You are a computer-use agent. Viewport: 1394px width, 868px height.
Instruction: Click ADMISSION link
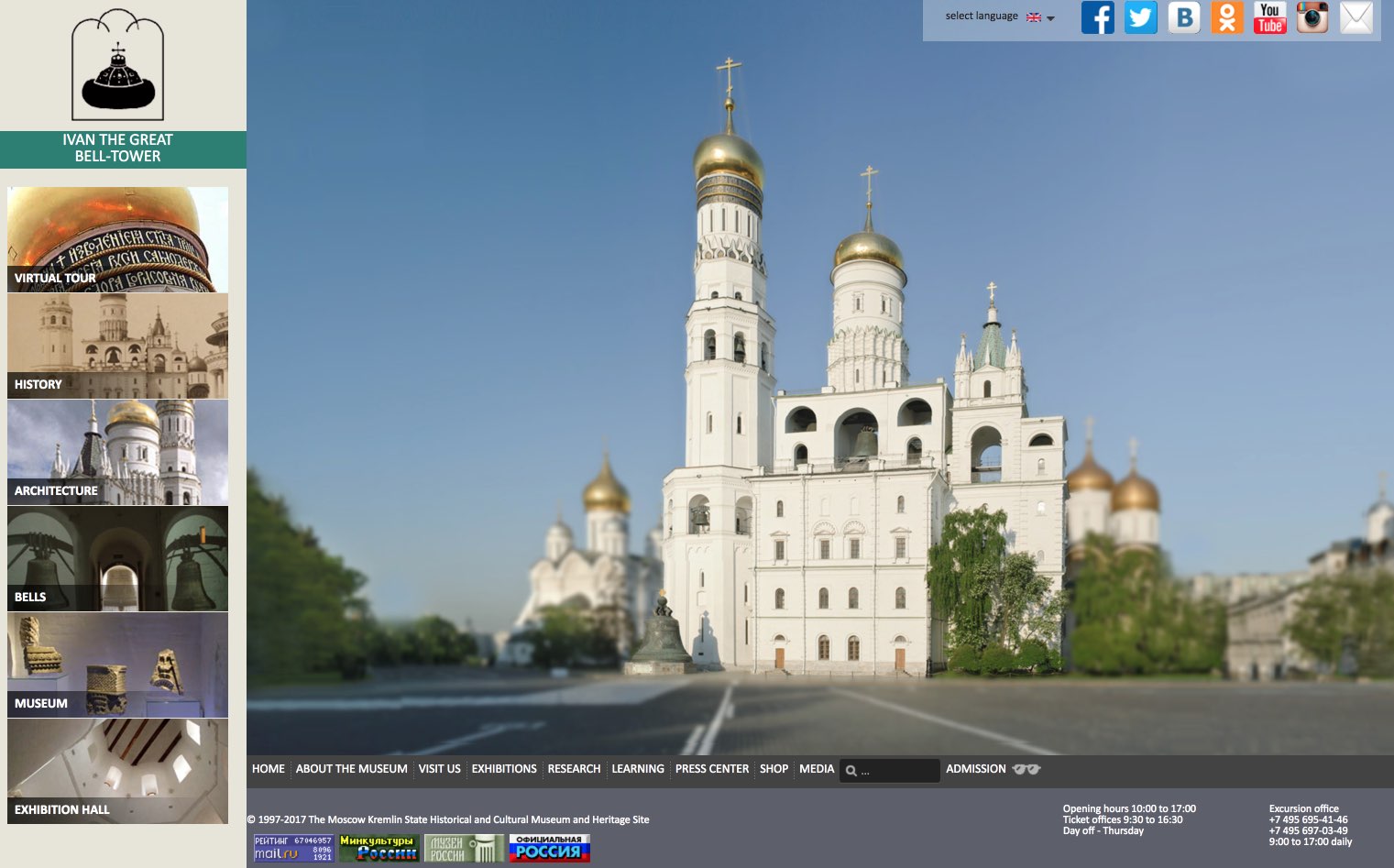coord(976,769)
